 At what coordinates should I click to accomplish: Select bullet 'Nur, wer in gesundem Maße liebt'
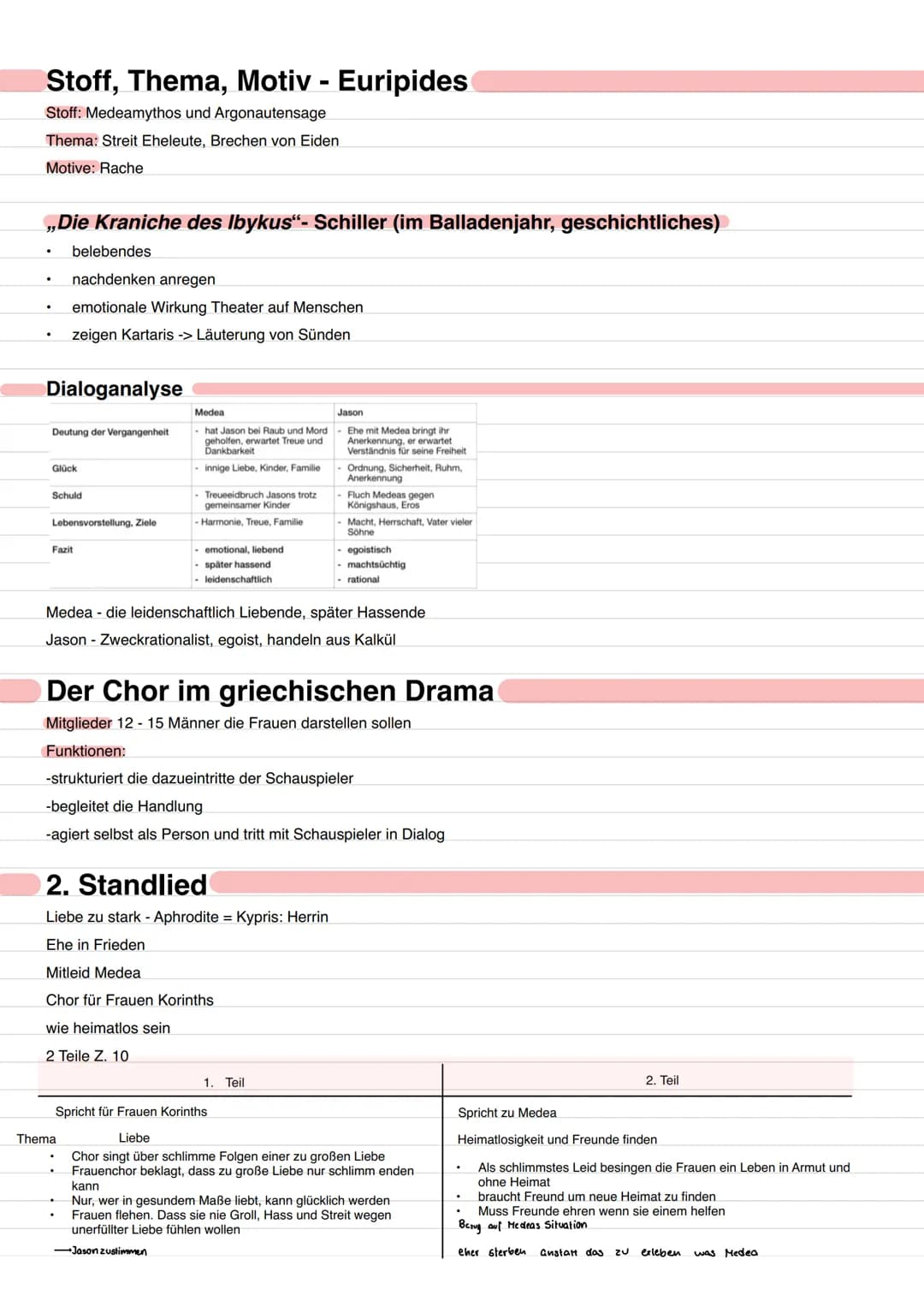[x=231, y=1201]
